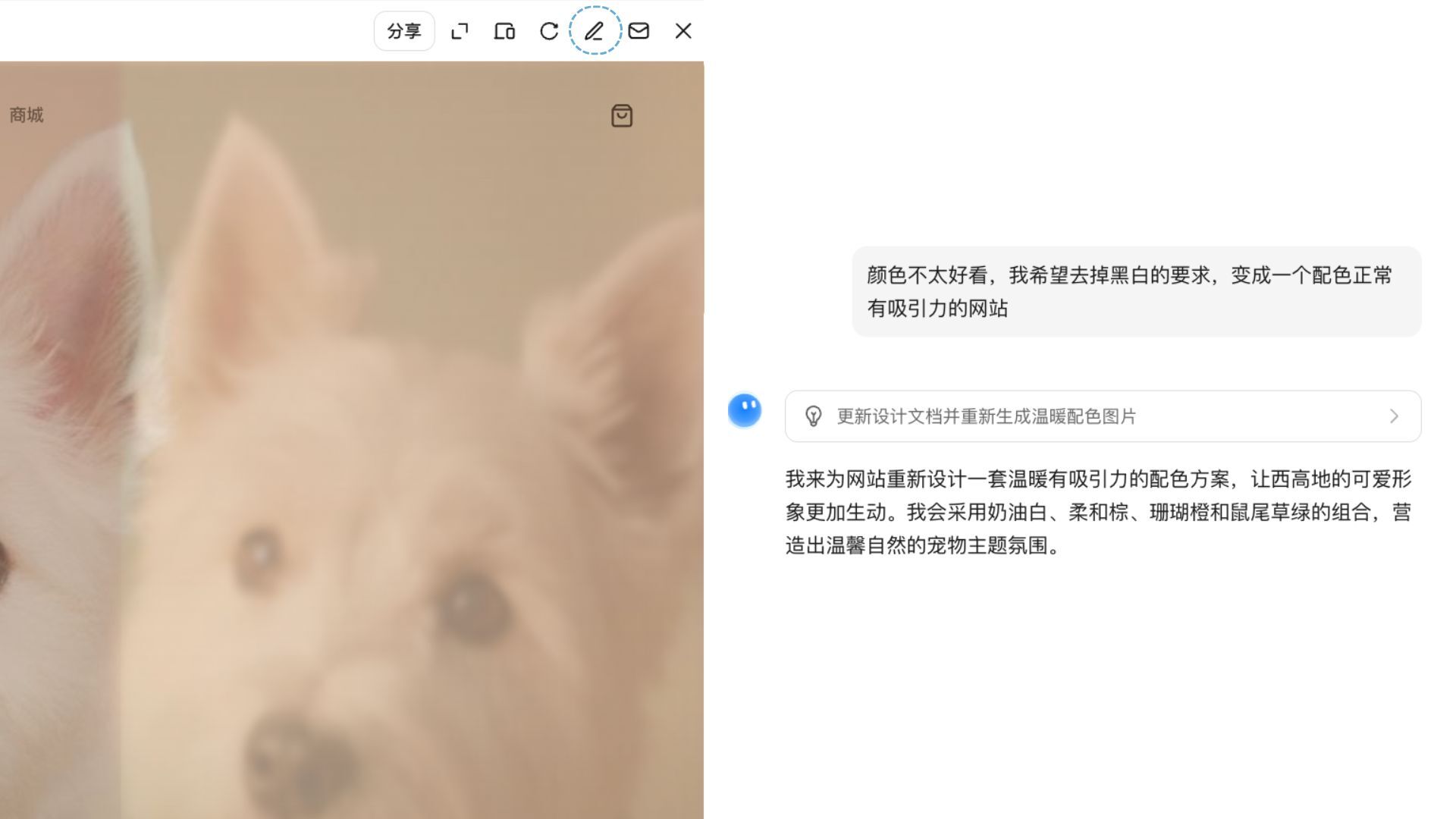Screen dimensions: 1456x819
Task: Click the blurred dog's tall left ear
Action: [243, 227]
